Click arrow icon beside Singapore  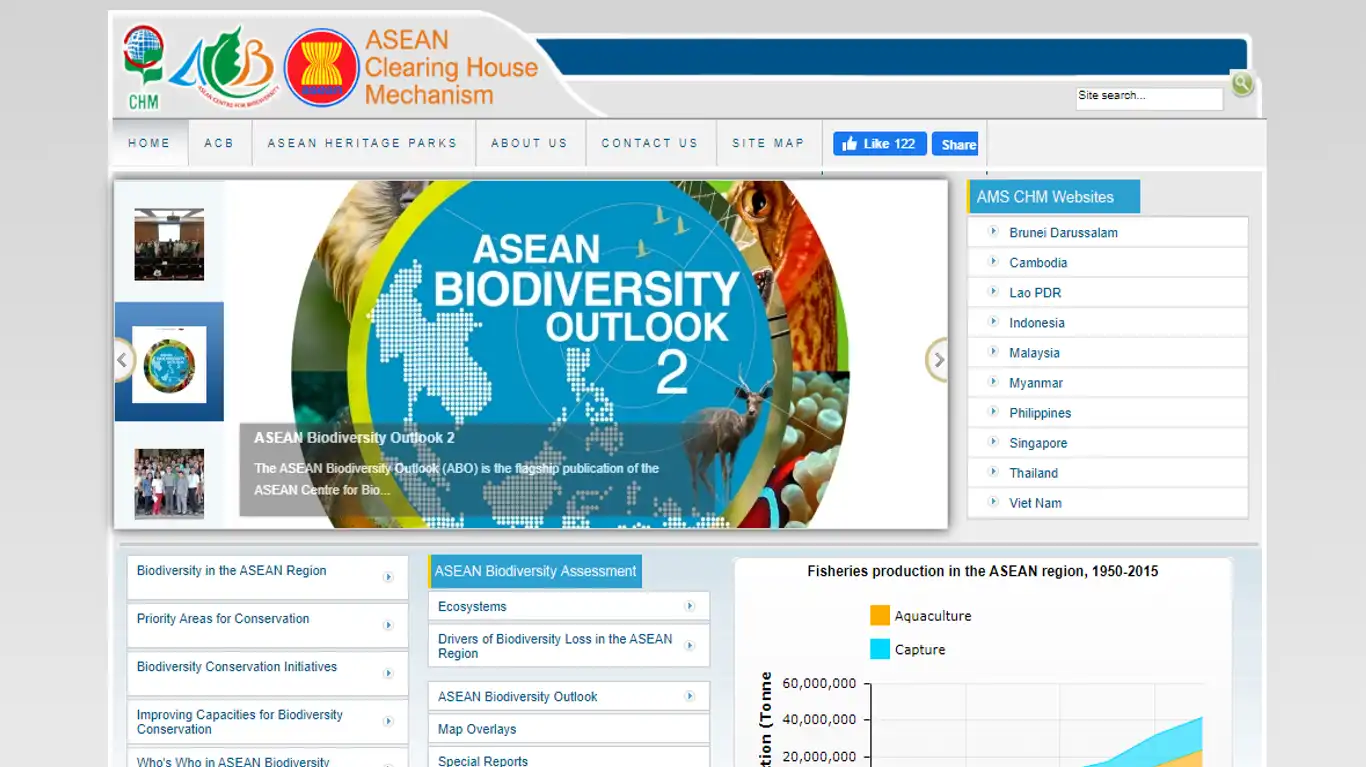pyautogui.click(x=993, y=441)
